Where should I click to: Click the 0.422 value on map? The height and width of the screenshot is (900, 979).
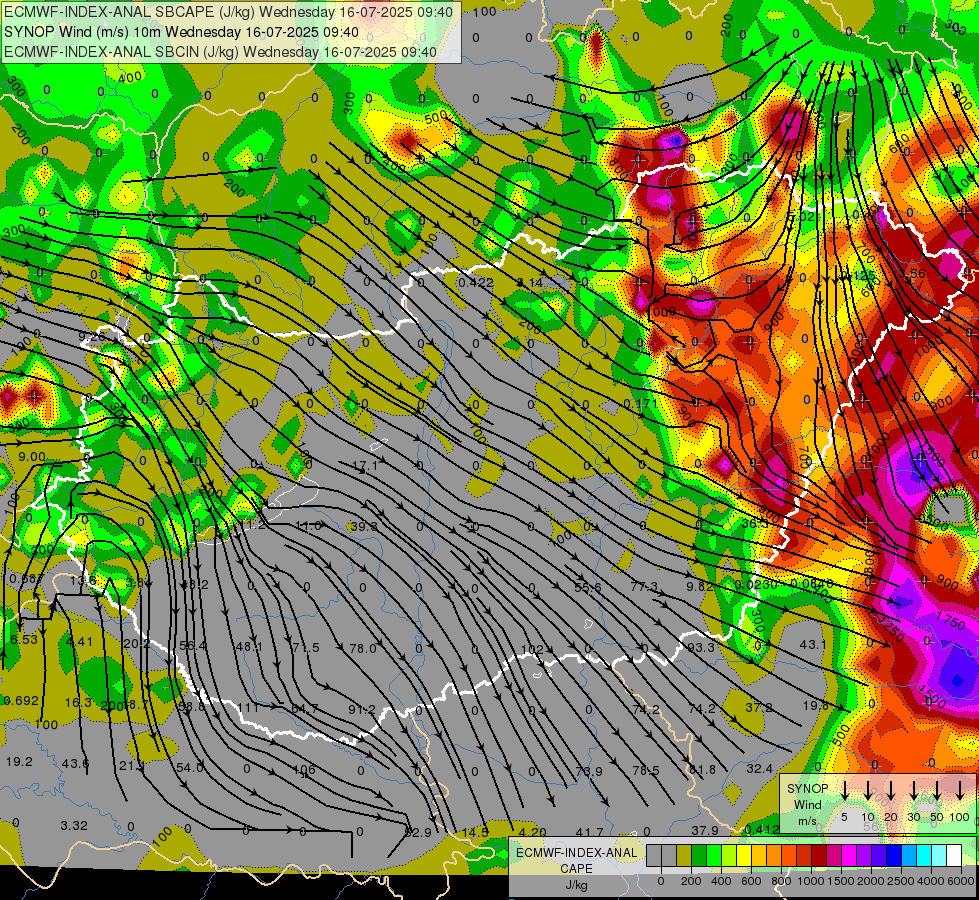(x=476, y=282)
